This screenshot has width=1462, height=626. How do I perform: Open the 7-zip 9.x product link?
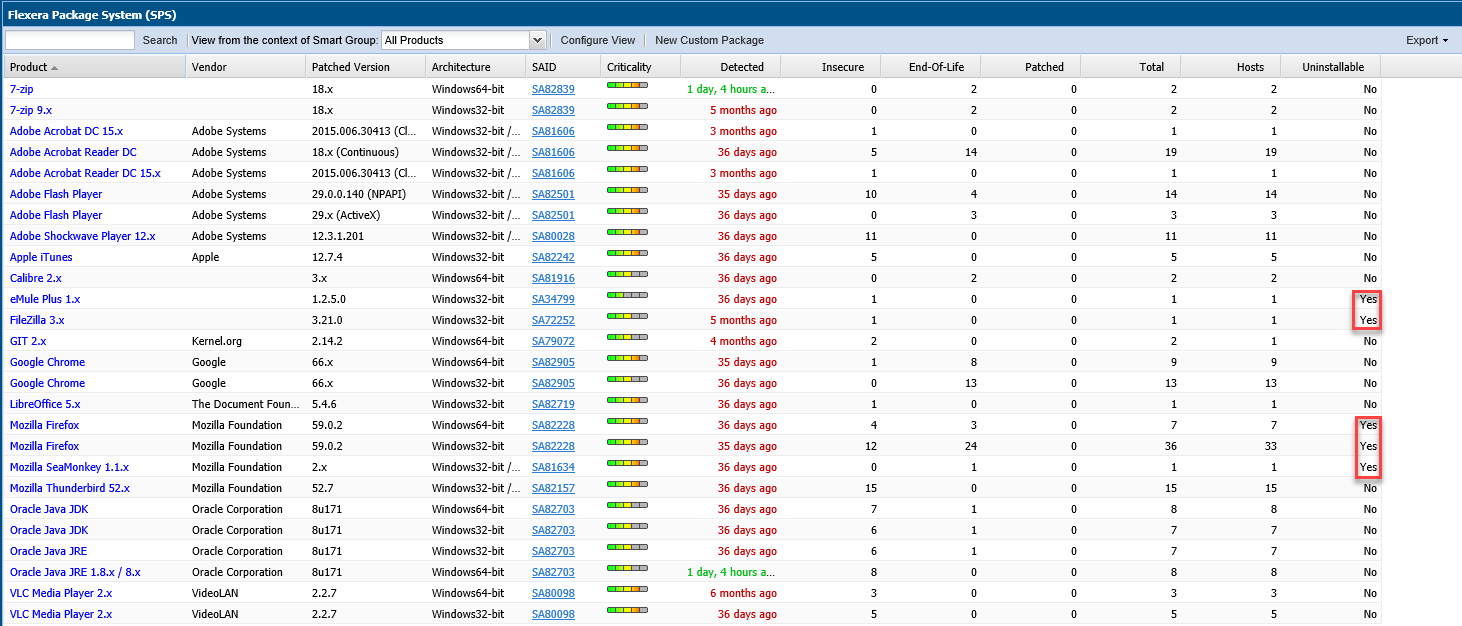(x=31, y=110)
